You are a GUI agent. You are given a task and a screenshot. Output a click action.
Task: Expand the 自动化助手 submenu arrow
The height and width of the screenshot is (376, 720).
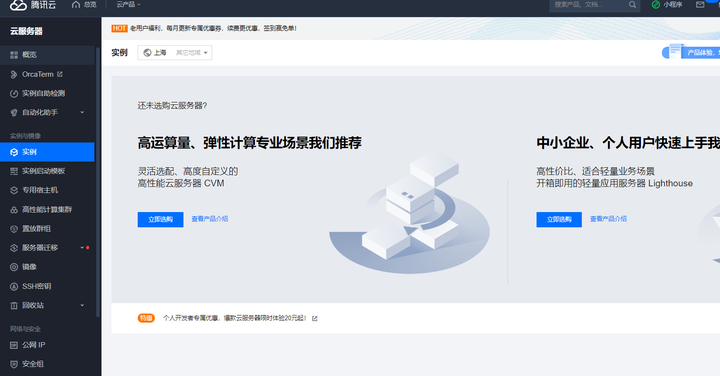coord(82,112)
